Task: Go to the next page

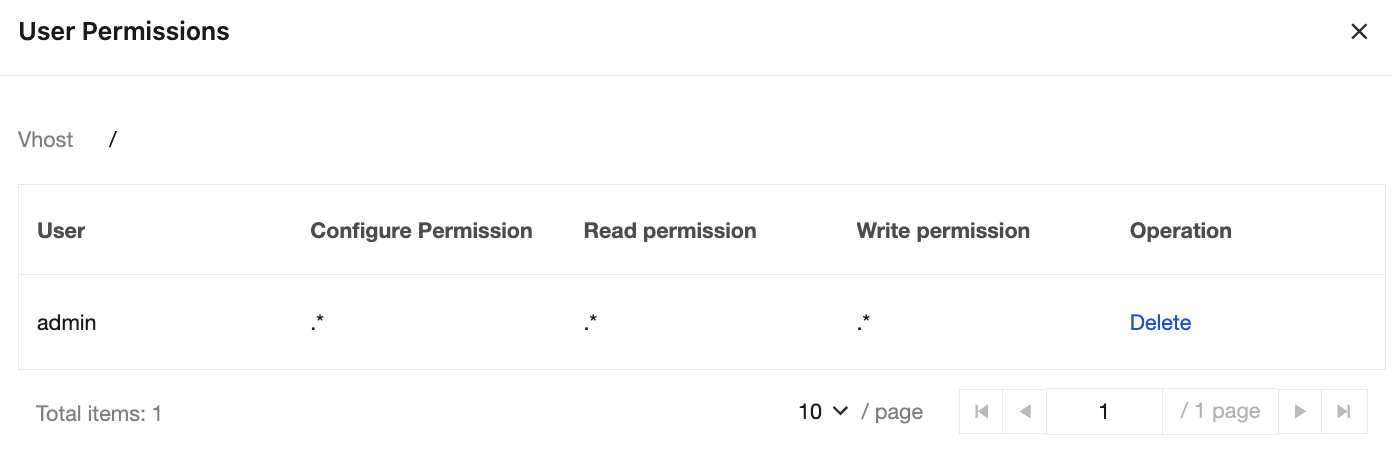Action: point(1300,411)
